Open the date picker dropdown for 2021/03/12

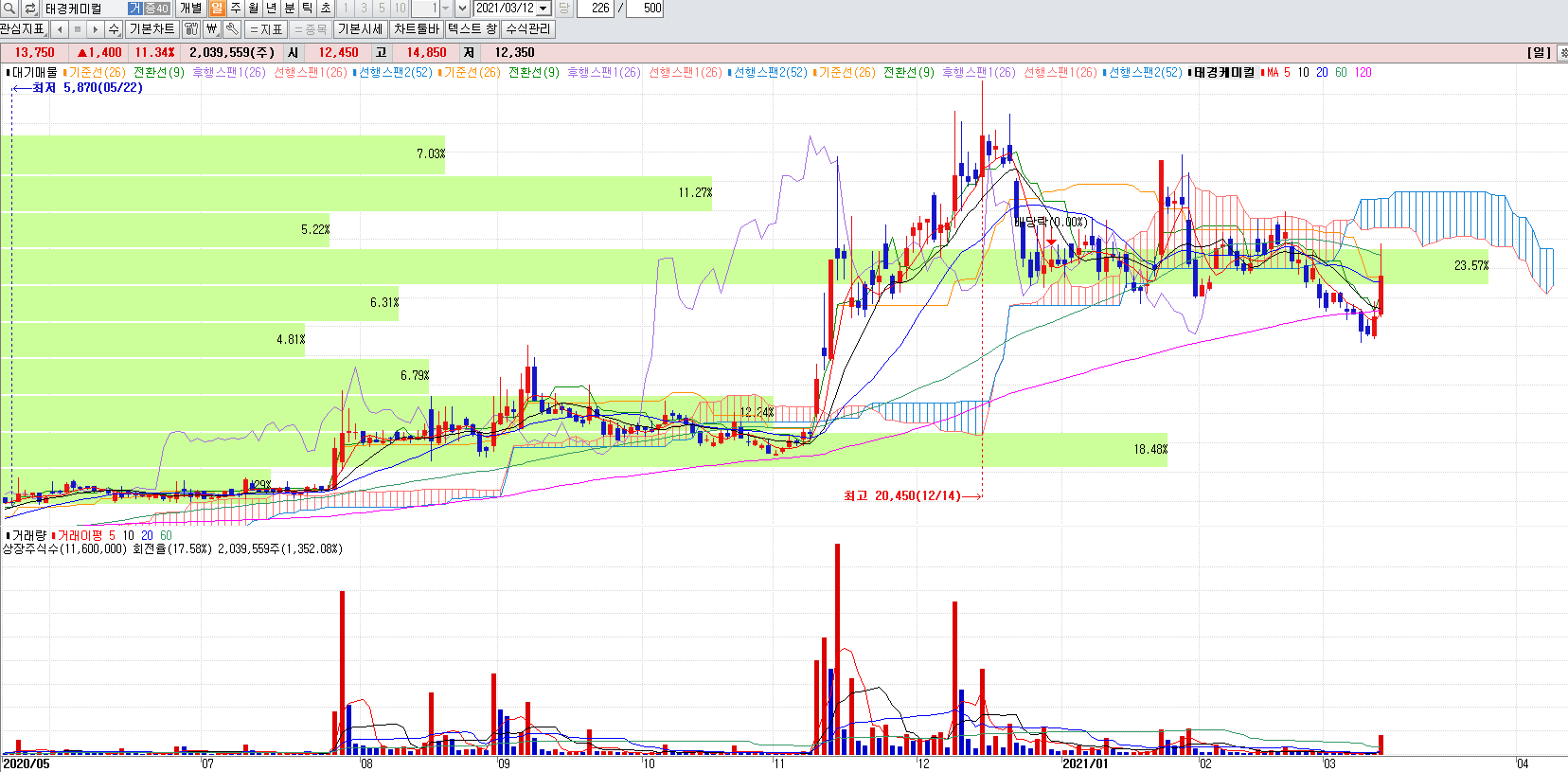[543, 8]
